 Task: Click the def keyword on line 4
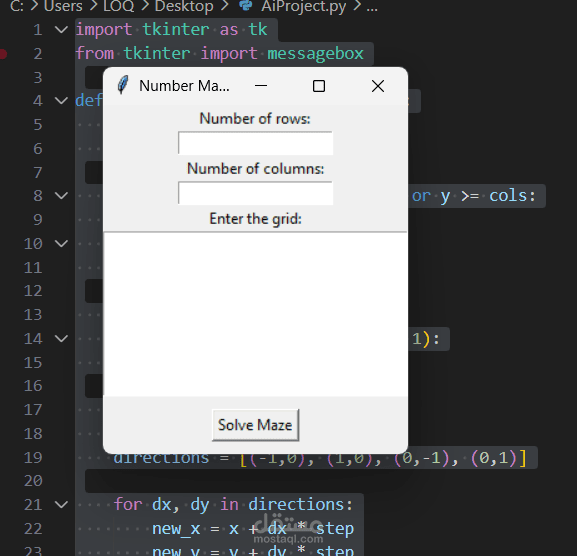[x=89, y=100]
